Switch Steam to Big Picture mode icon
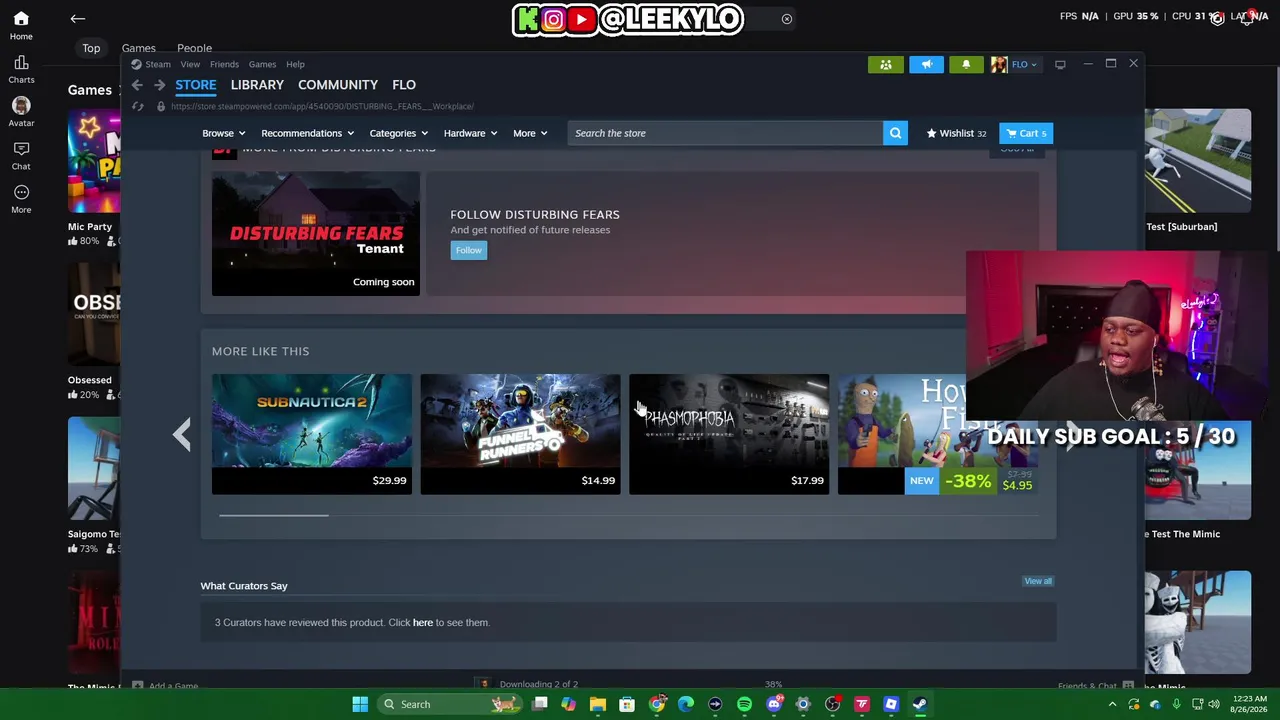 1060,65
